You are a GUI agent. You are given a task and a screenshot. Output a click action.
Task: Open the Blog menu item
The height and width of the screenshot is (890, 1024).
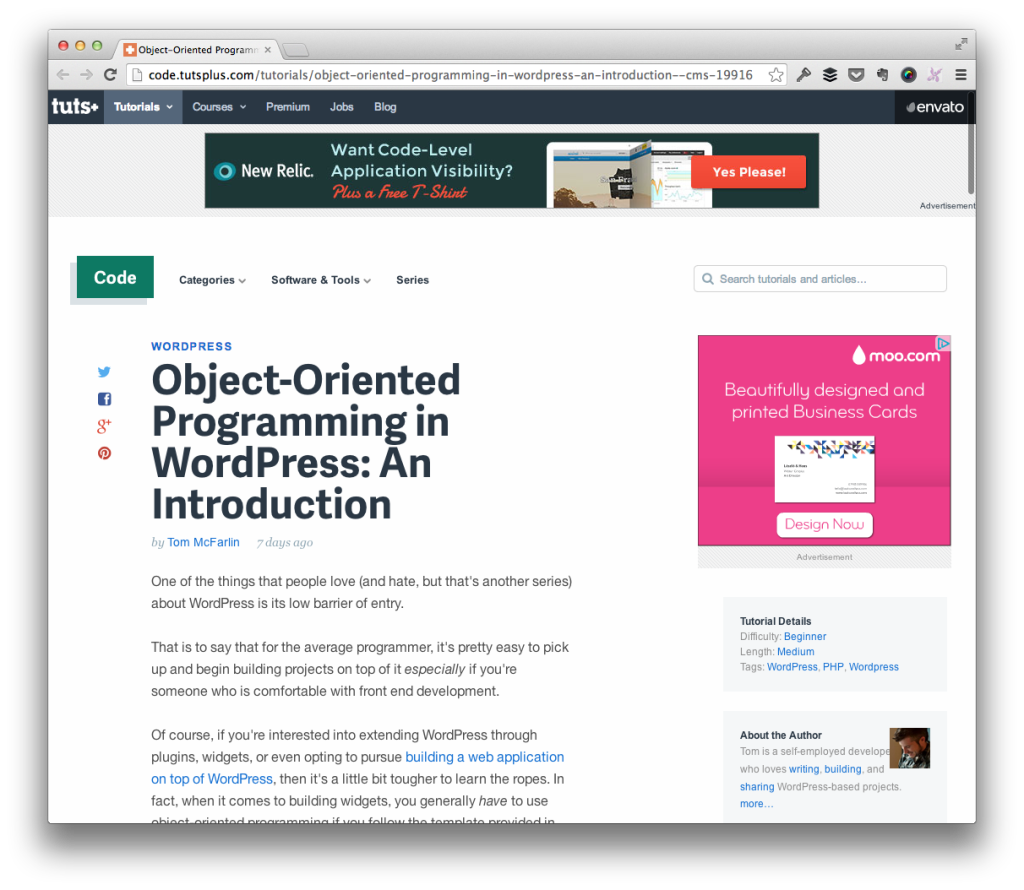[x=385, y=107]
